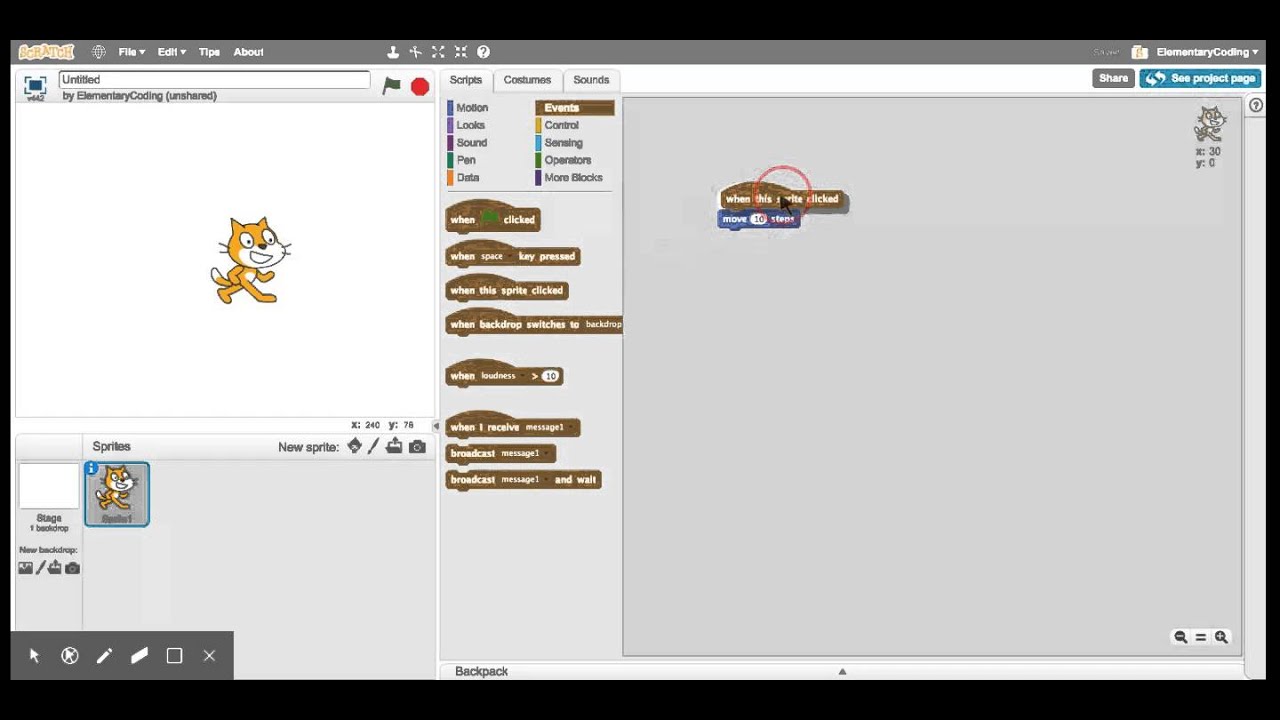Zoom out the scripts area

point(1181,637)
